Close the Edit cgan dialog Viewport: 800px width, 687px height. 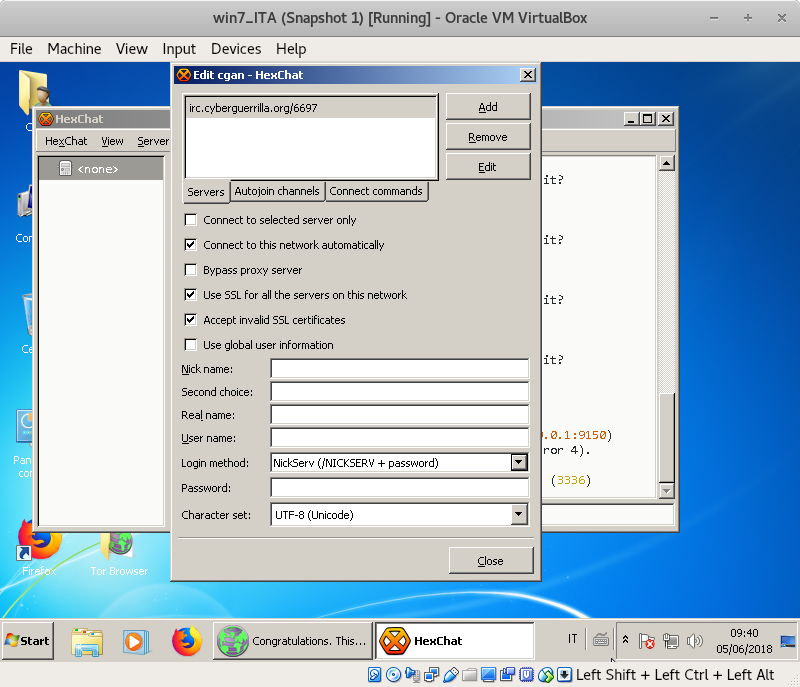pos(491,561)
